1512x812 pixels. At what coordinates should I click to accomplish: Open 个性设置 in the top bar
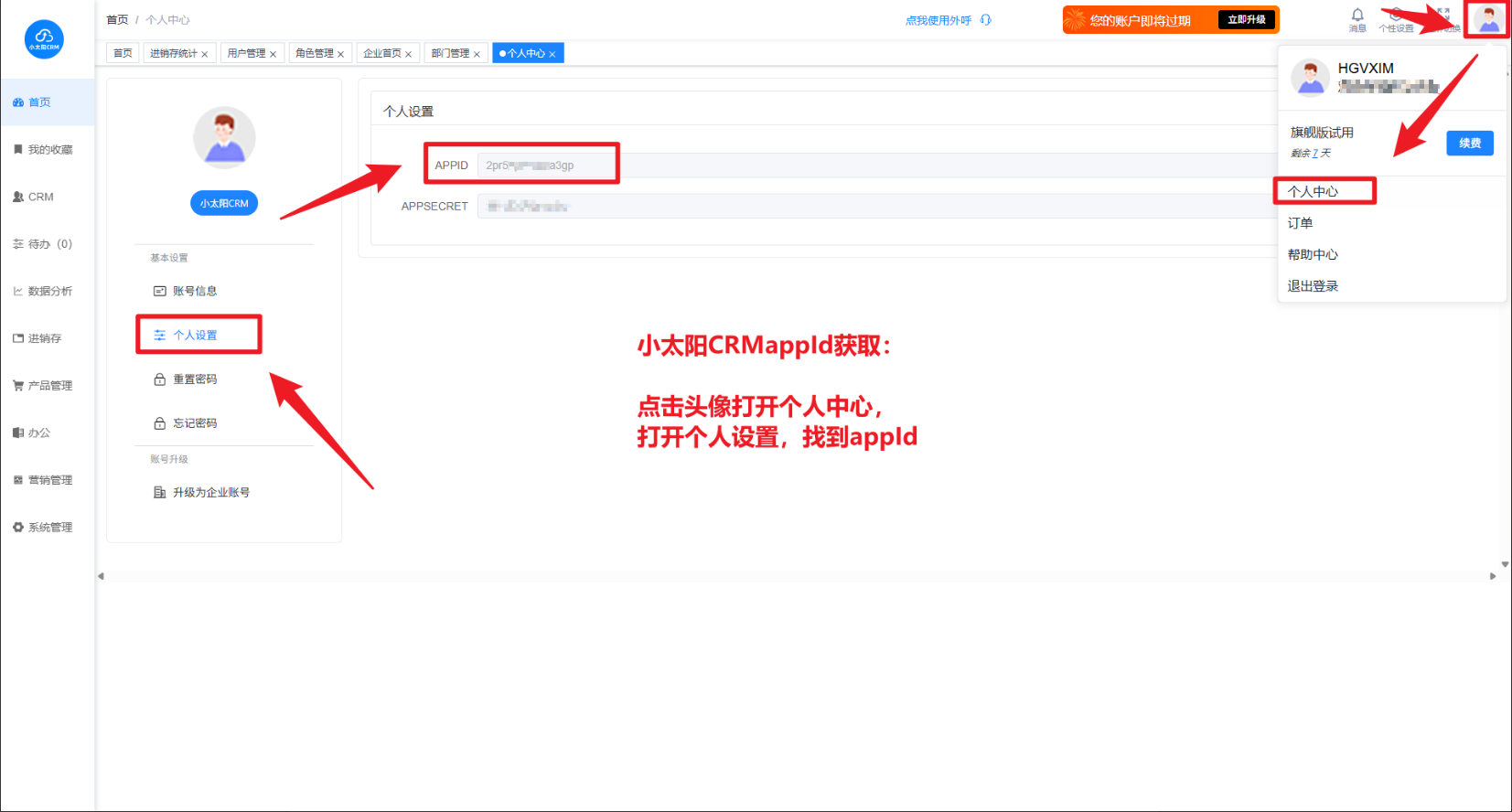tap(1396, 20)
